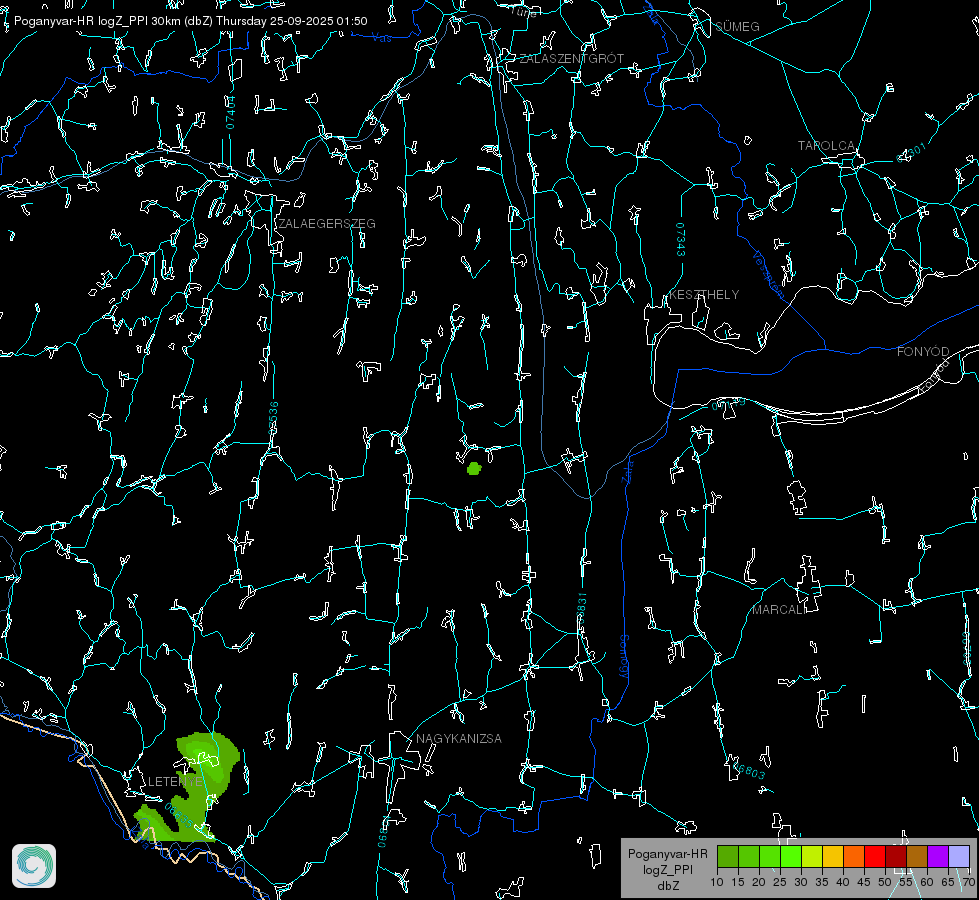
Task: Click the LETENYE city label
Action: [175, 781]
